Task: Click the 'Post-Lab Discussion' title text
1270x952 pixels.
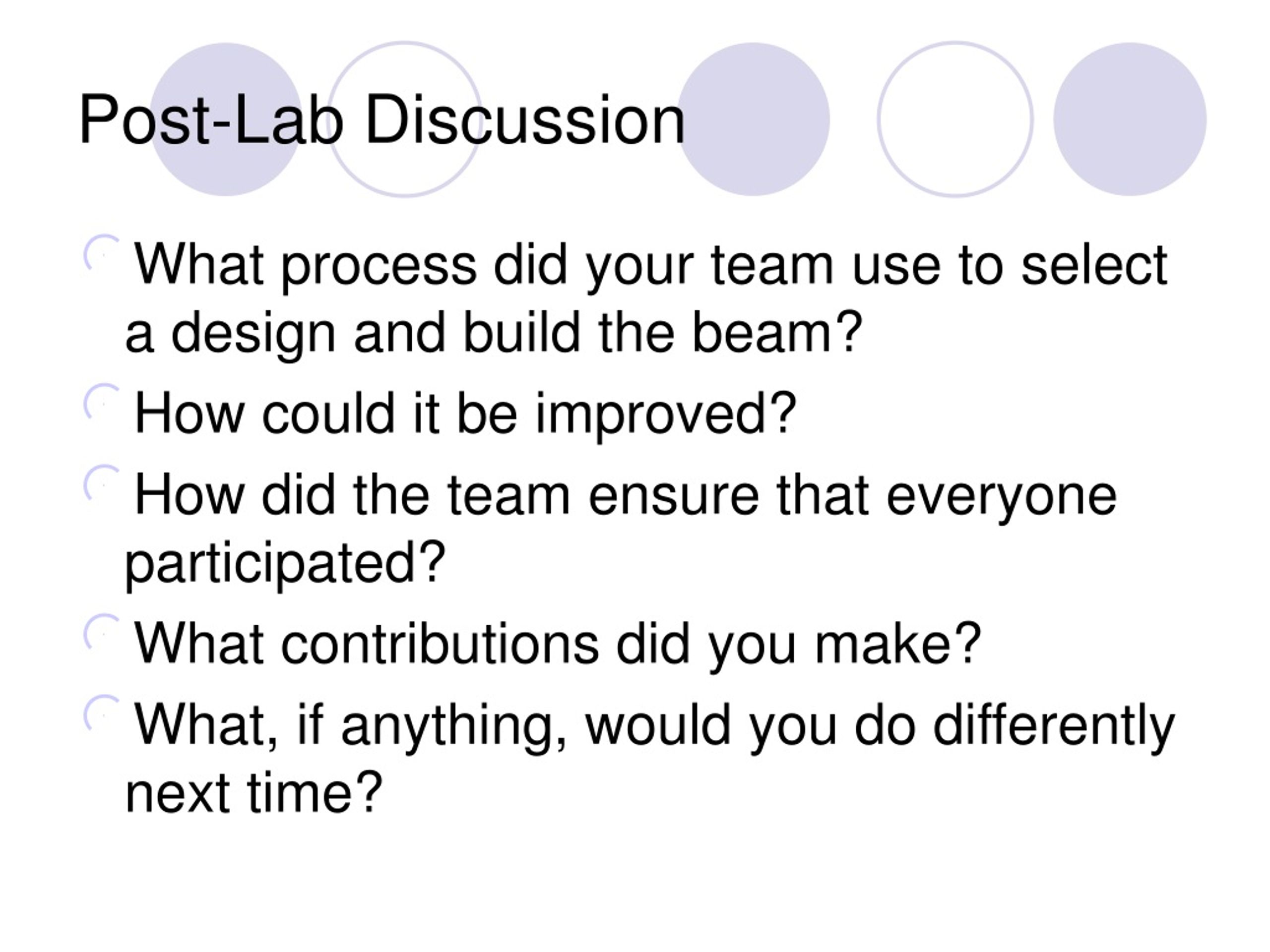Action: click(x=382, y=120)
